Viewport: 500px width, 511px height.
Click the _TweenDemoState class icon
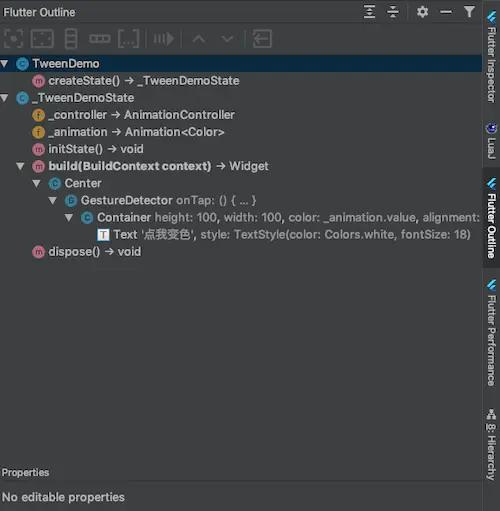pyautogui.click(x=22, y=98)
